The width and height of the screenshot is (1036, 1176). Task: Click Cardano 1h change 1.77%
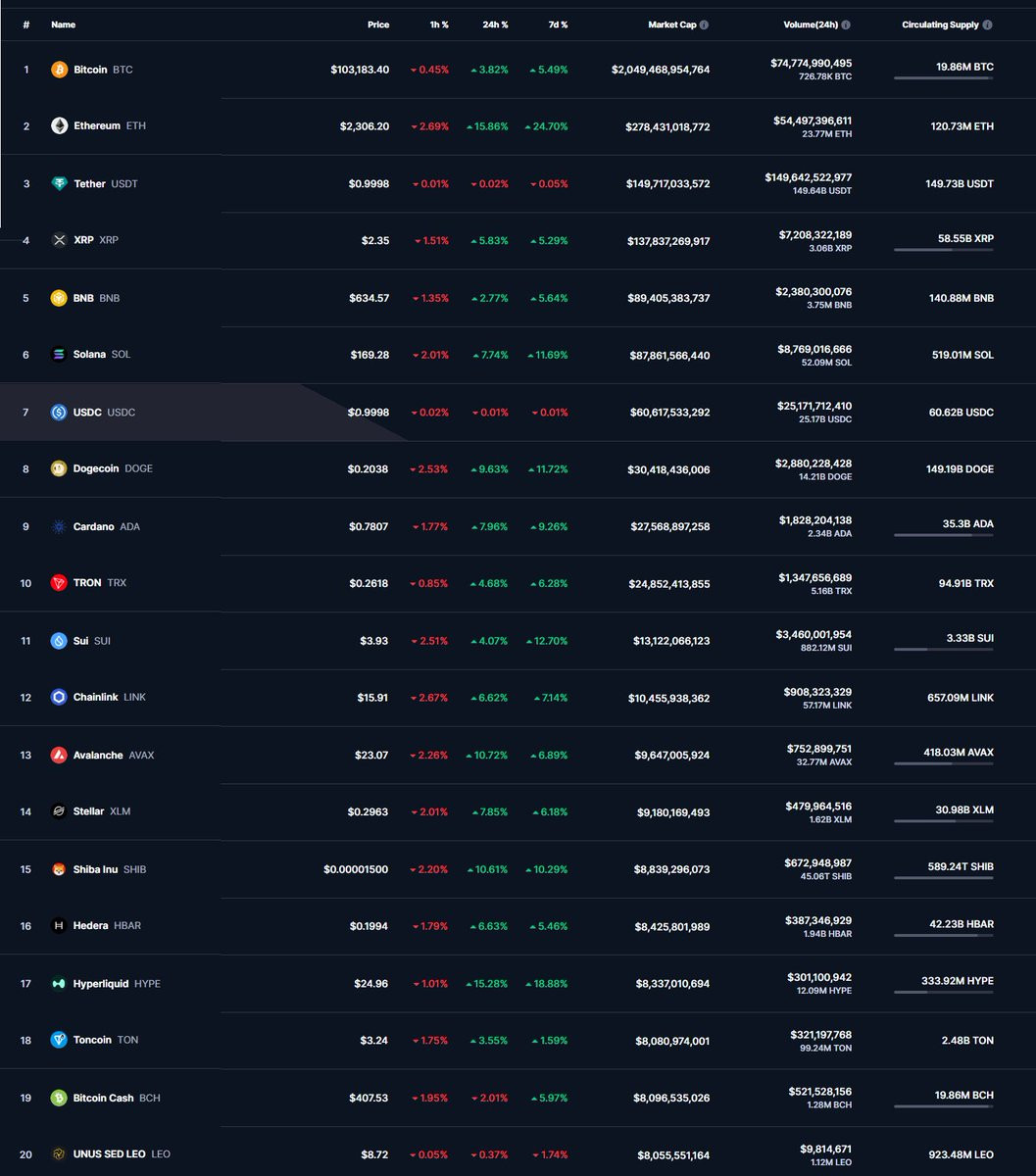tap(430, 526)
